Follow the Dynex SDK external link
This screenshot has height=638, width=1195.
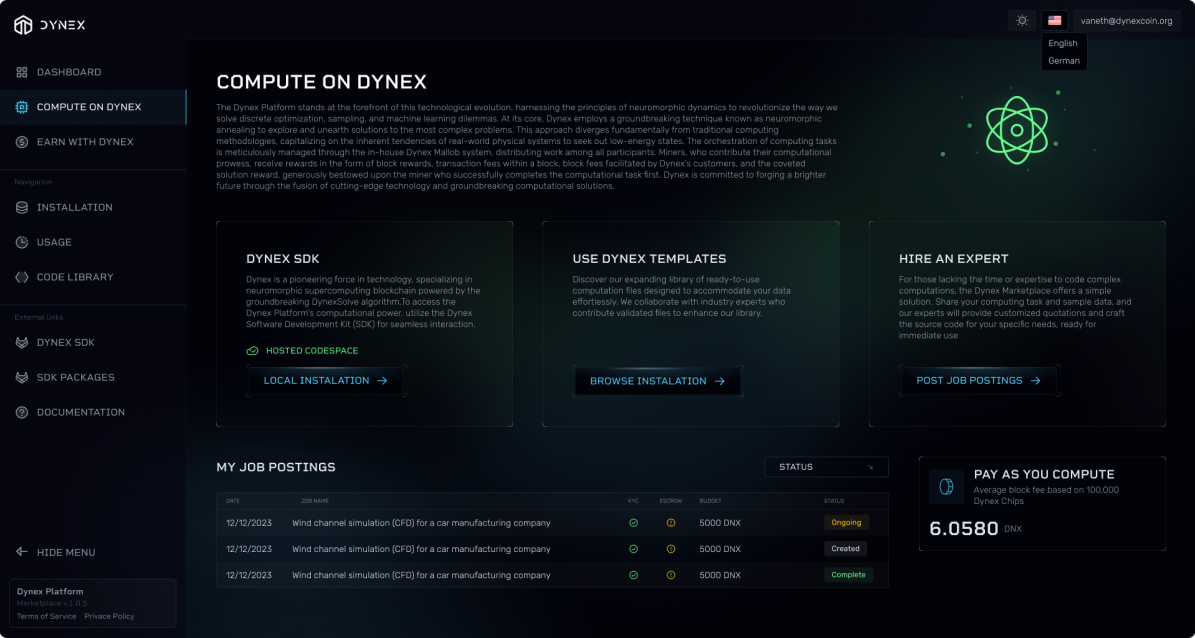coord(93,343)
